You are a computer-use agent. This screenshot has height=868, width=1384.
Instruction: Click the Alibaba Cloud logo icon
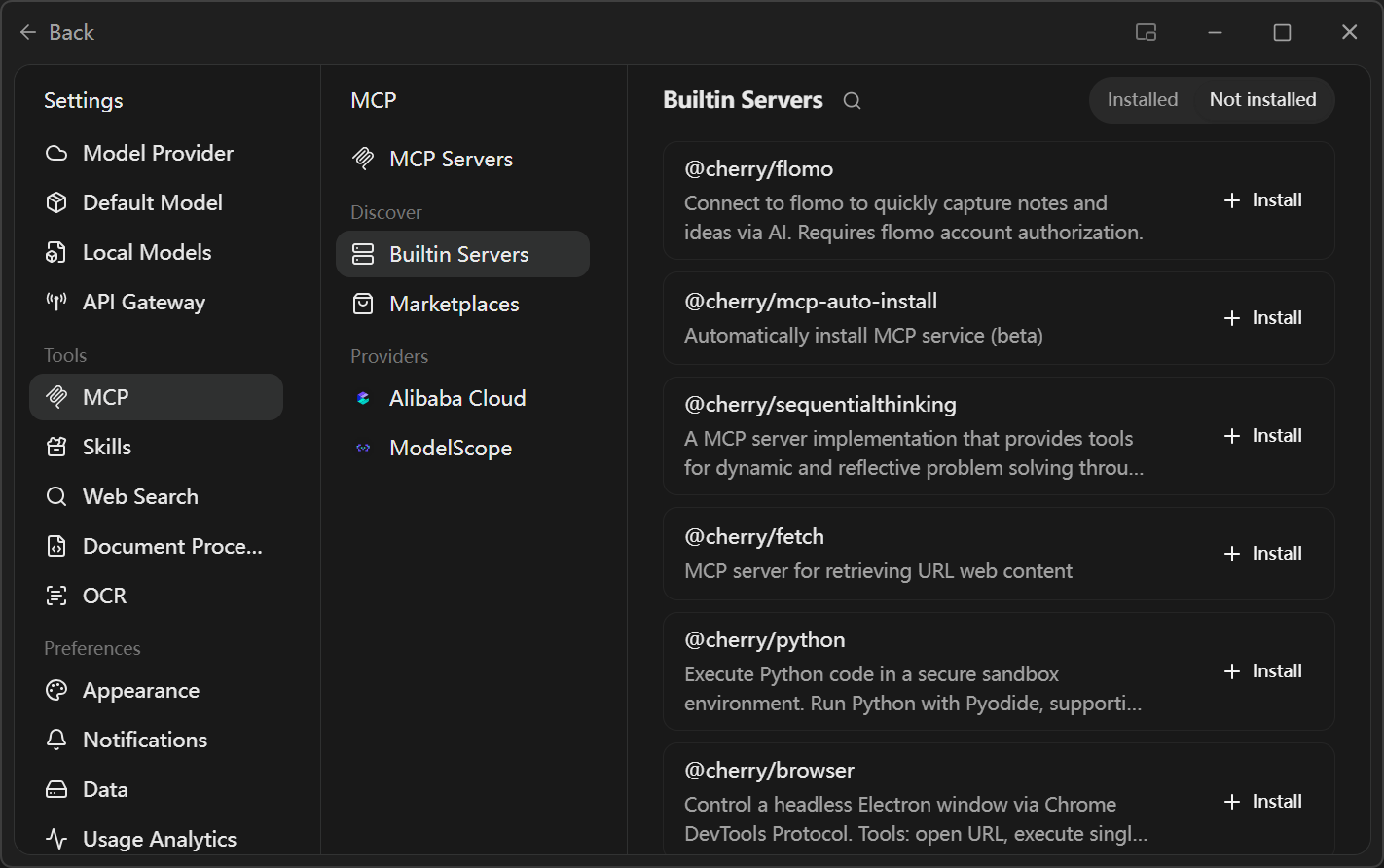(363, 398)
